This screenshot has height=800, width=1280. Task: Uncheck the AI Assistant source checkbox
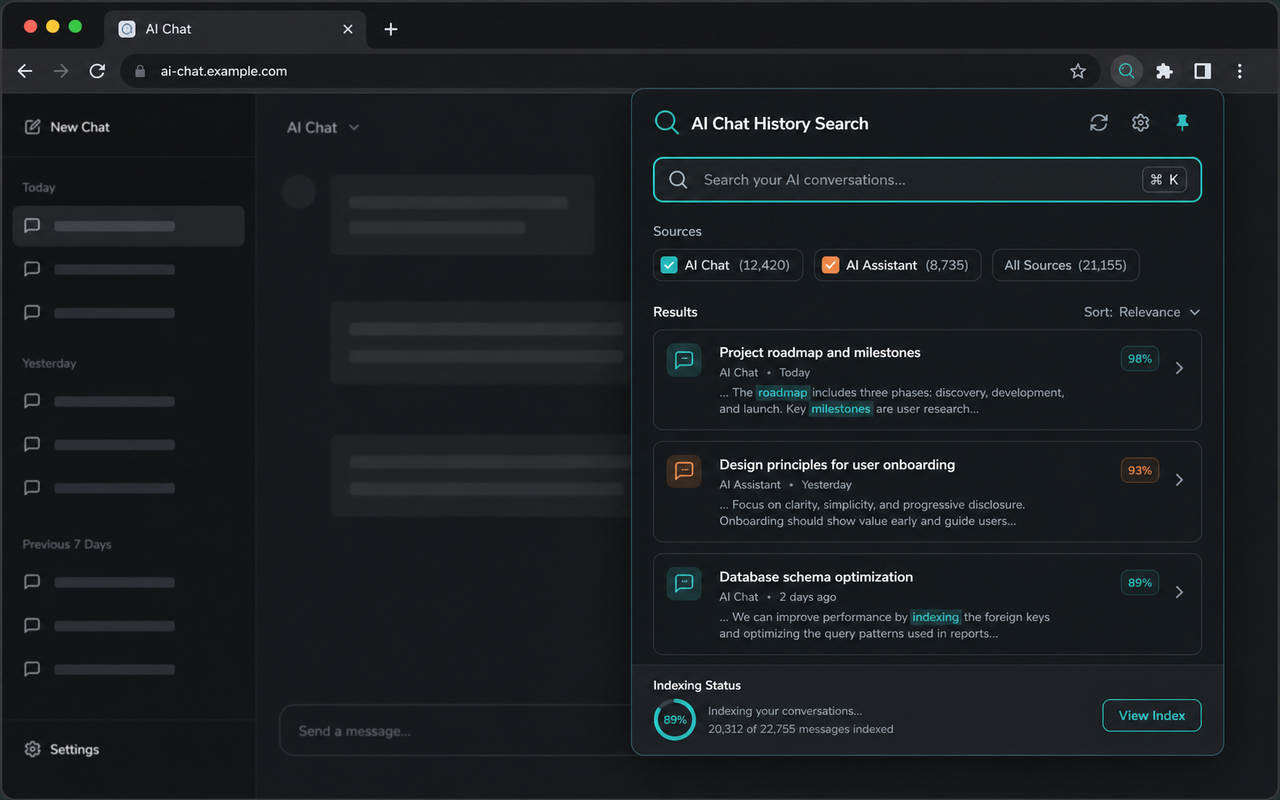(830, 265)
